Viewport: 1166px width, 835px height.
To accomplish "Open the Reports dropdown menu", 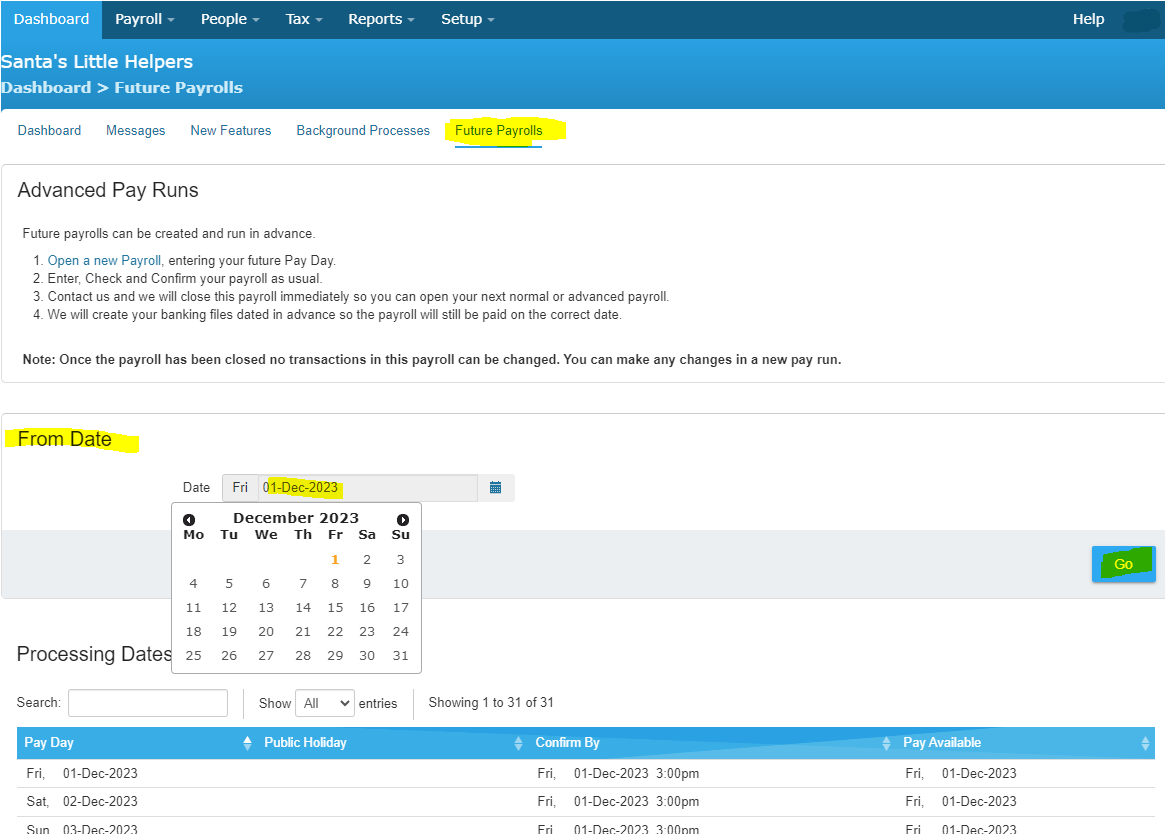I will coord(381,19).
